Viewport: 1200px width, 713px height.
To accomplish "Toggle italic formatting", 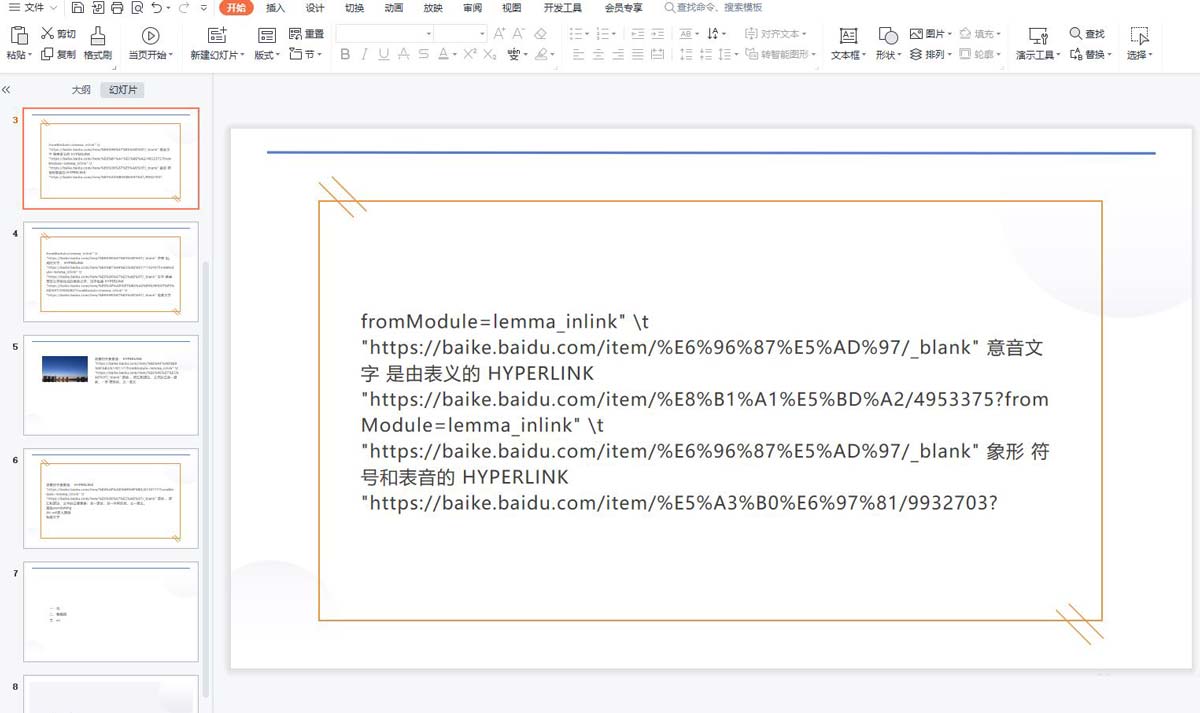I will point(365,54).
